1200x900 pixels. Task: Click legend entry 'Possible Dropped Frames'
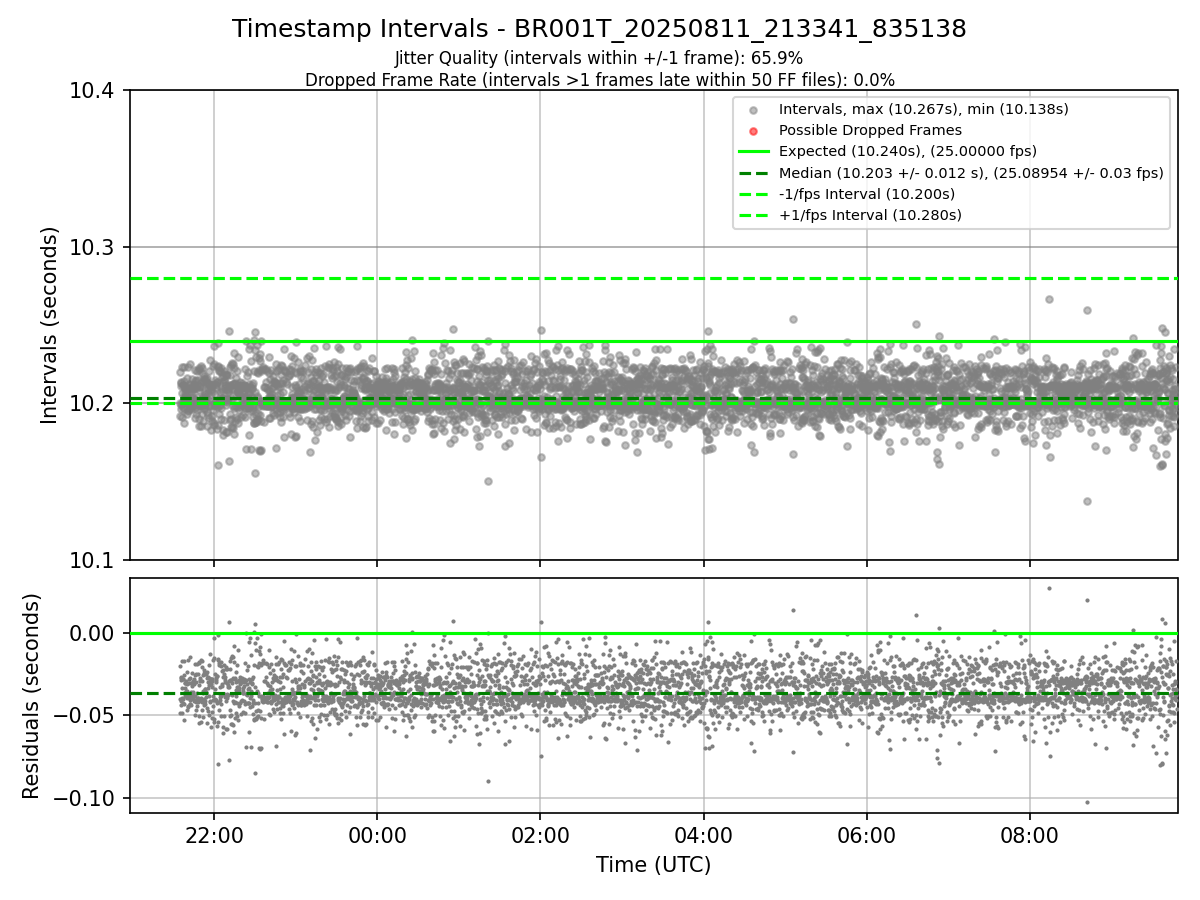tap(870, 130)
